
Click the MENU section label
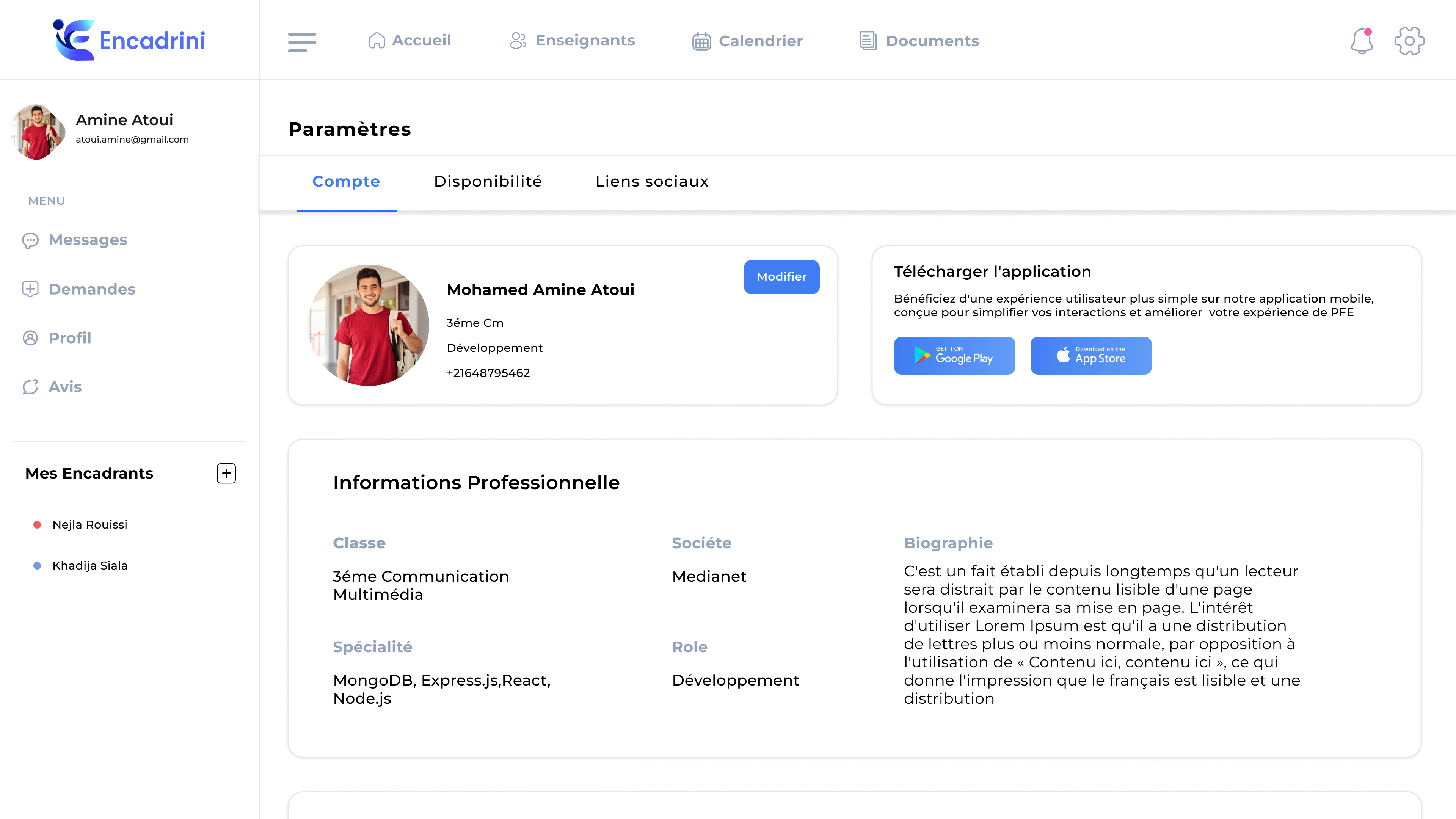pyautogui.click(x=46, y=201)
